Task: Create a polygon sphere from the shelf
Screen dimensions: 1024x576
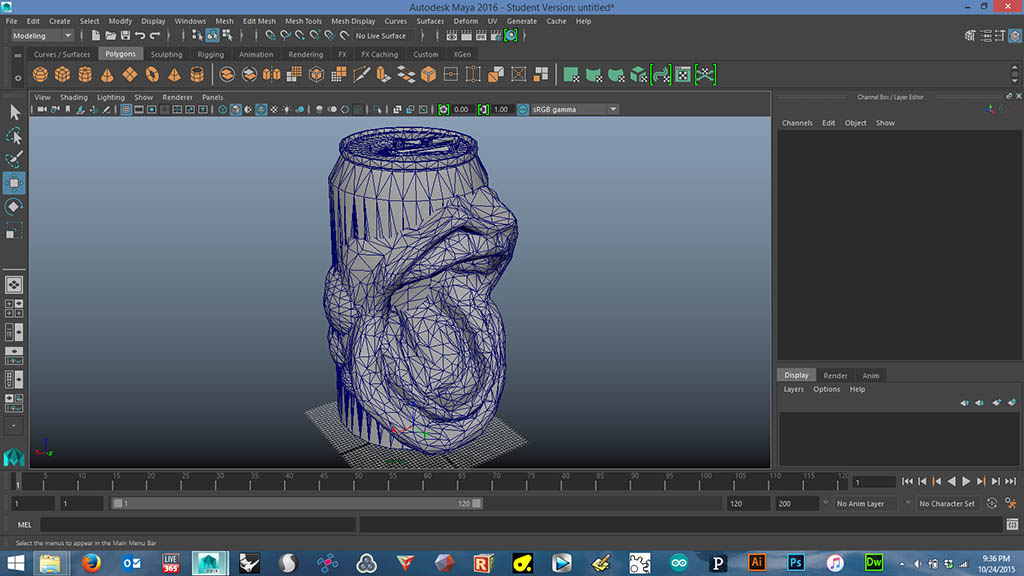Action: pos(40,75)
